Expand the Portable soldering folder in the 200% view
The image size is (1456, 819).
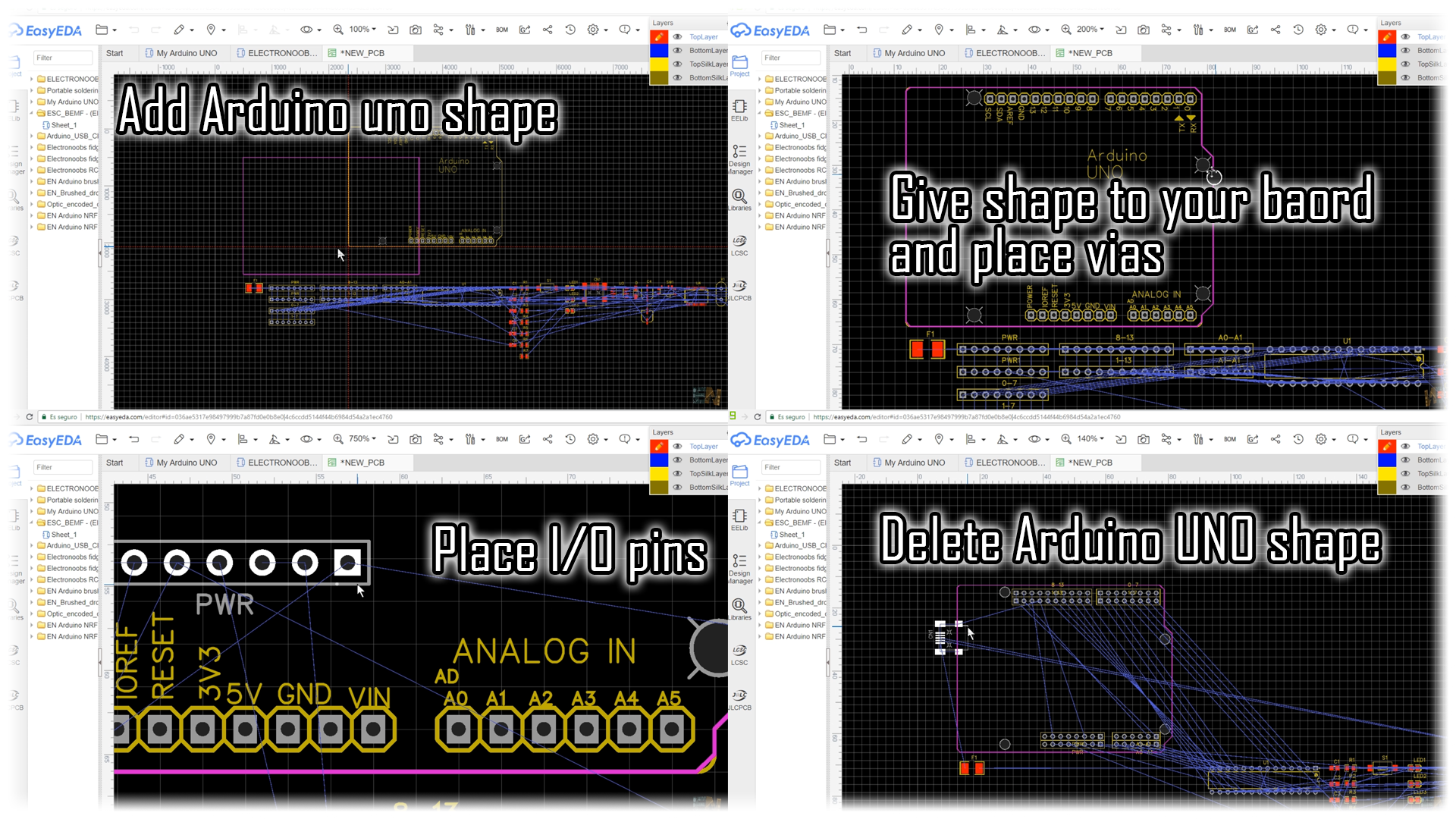760,90
